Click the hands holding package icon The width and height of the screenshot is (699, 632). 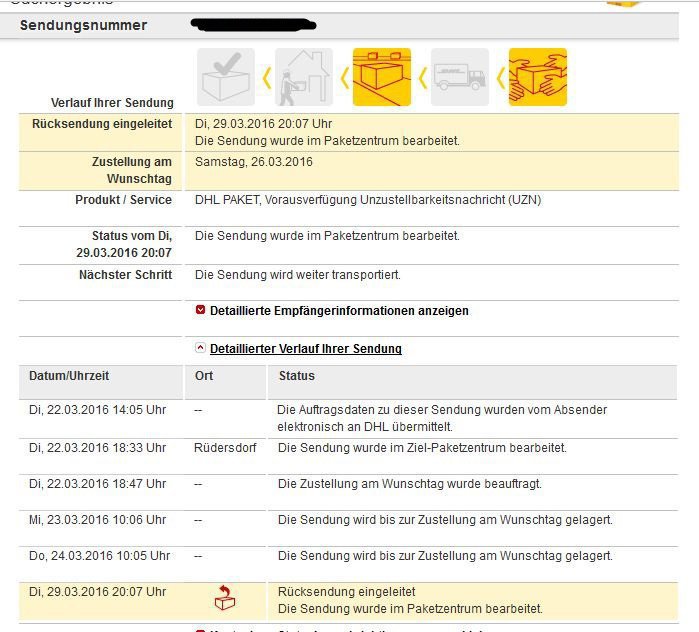click(537, 77)
